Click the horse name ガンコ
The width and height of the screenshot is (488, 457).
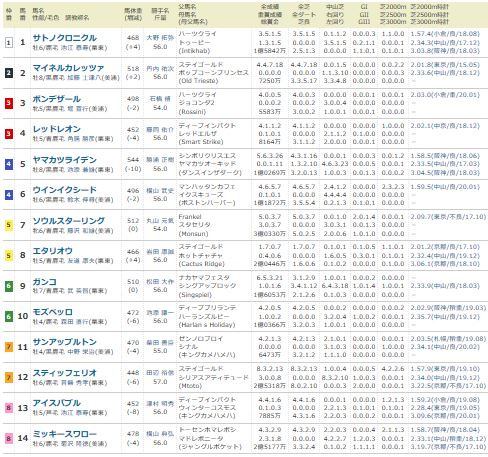pyautogui.click(x=45, y=282)
